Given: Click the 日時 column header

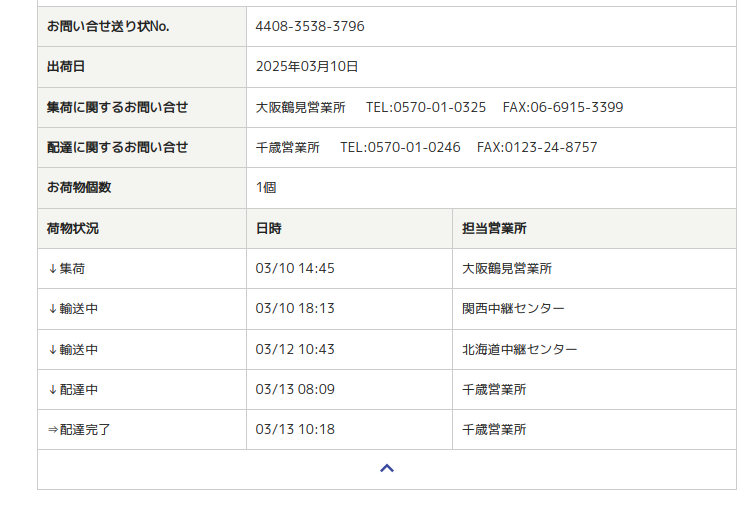Looking at the screenshot, I should (x=269, y=228).
